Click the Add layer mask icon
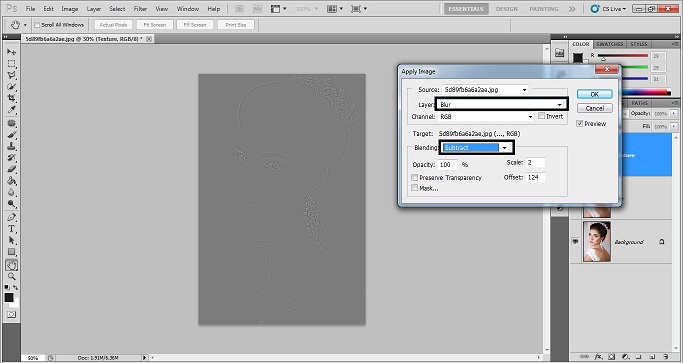This screenshot has height=363, width=683. (612, 356)
